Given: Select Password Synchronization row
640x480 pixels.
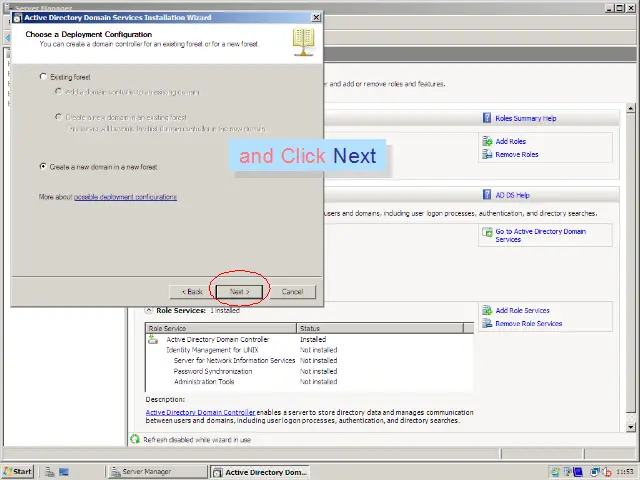Looking at the screenshot, I should [309, 371].
